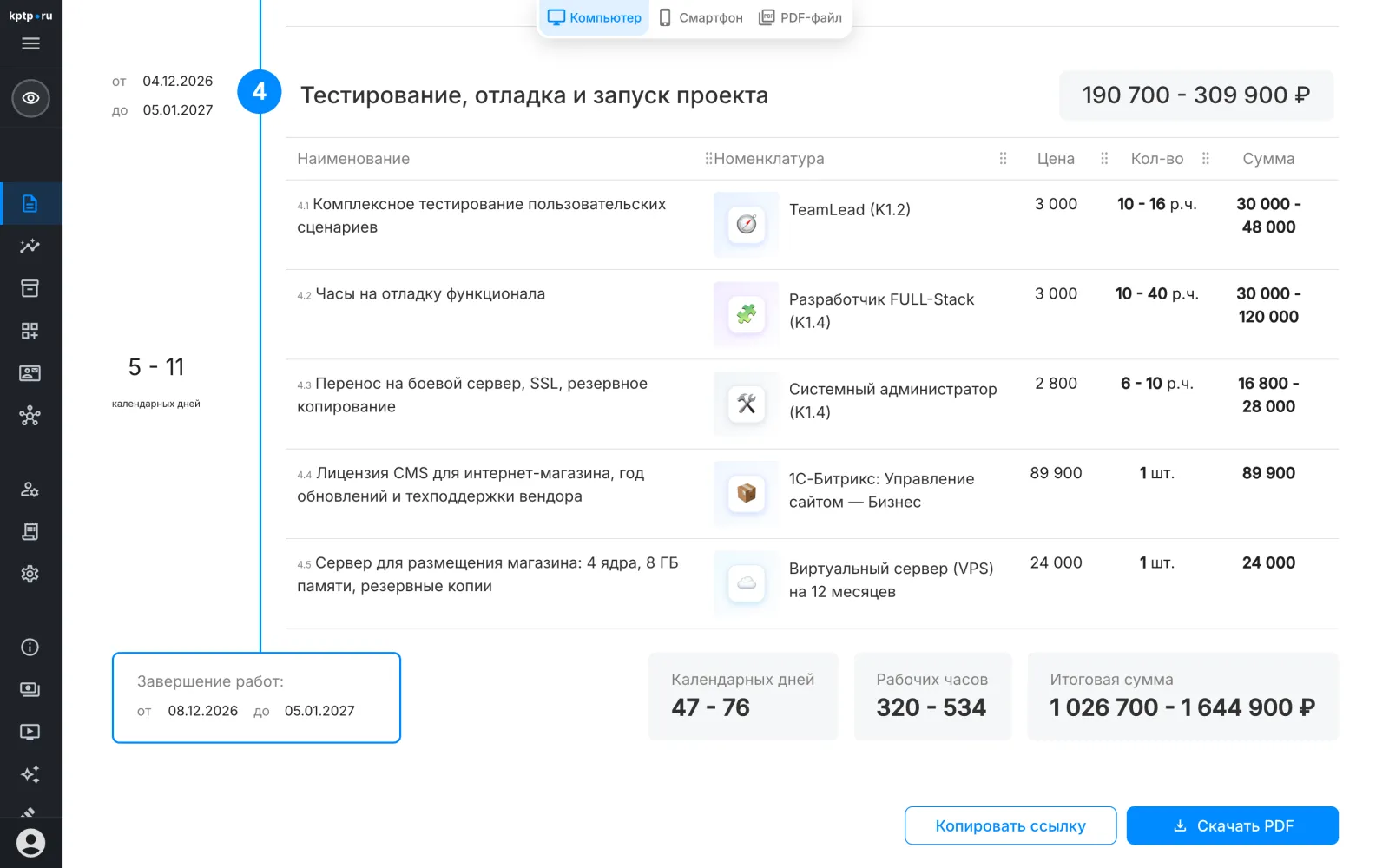The width and height of the screenshot is (1389, 868).
Task: Click the Сумма column header
Action: 1268,159
